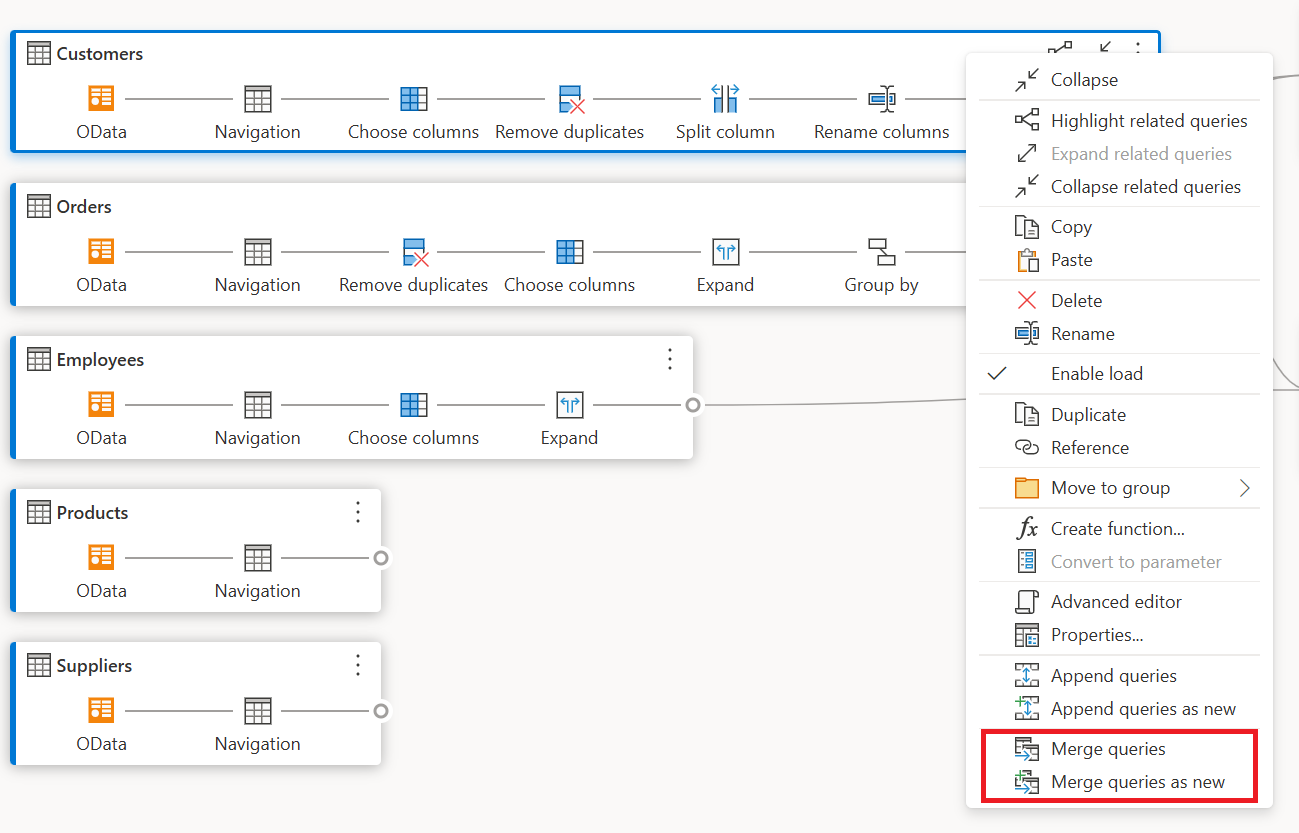Open the Suppliers query options menu

click(358, 665)
